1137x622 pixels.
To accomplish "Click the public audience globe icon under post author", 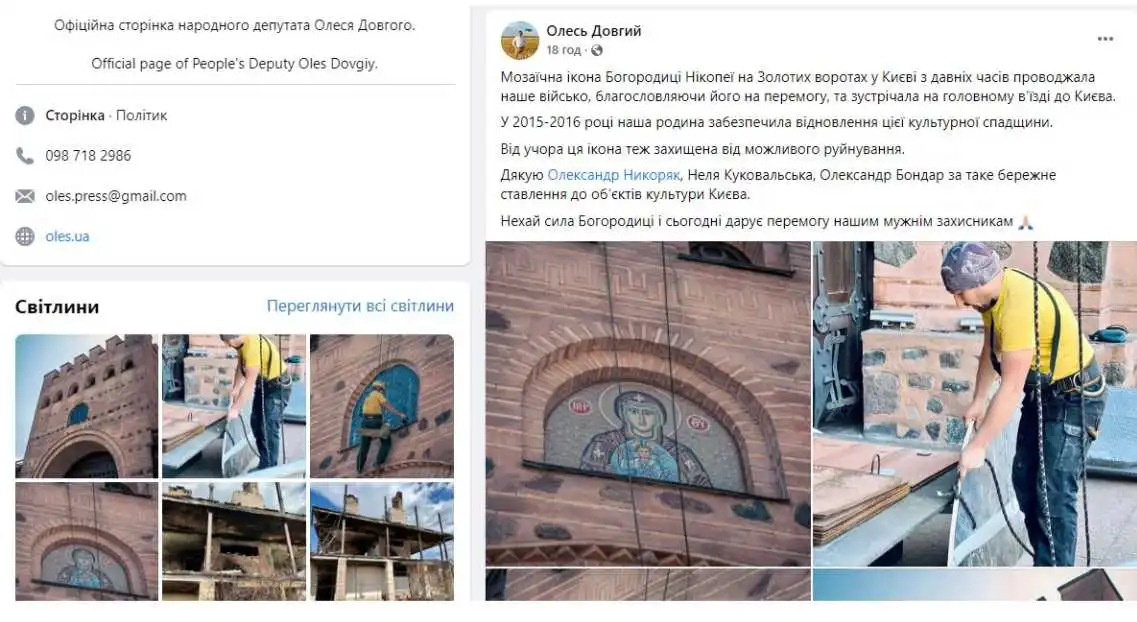I will [597, 50].
